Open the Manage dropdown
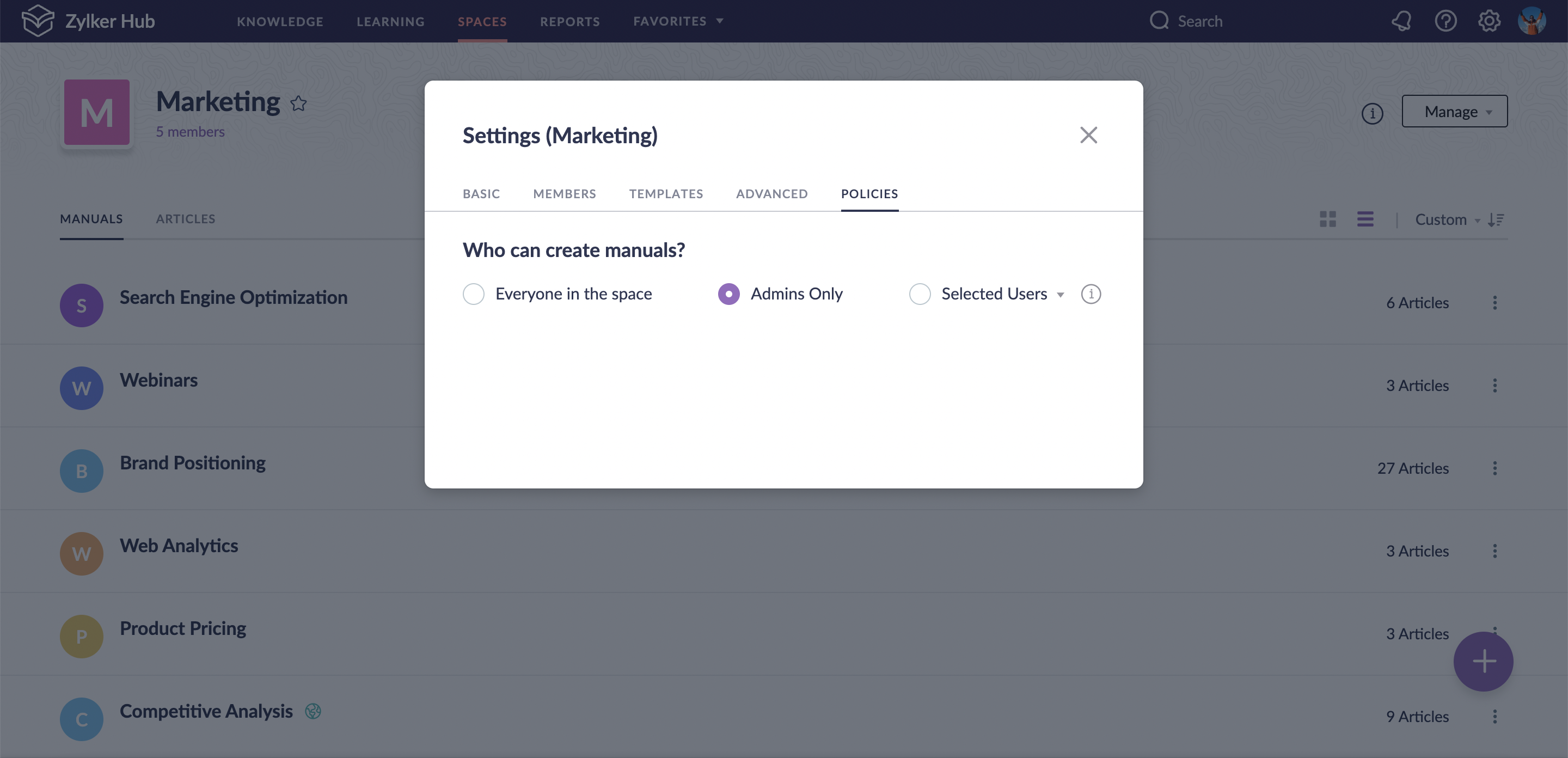The width and height of the screenshot is (1568, 758). pyautogui.click(x=1454, y=112)
